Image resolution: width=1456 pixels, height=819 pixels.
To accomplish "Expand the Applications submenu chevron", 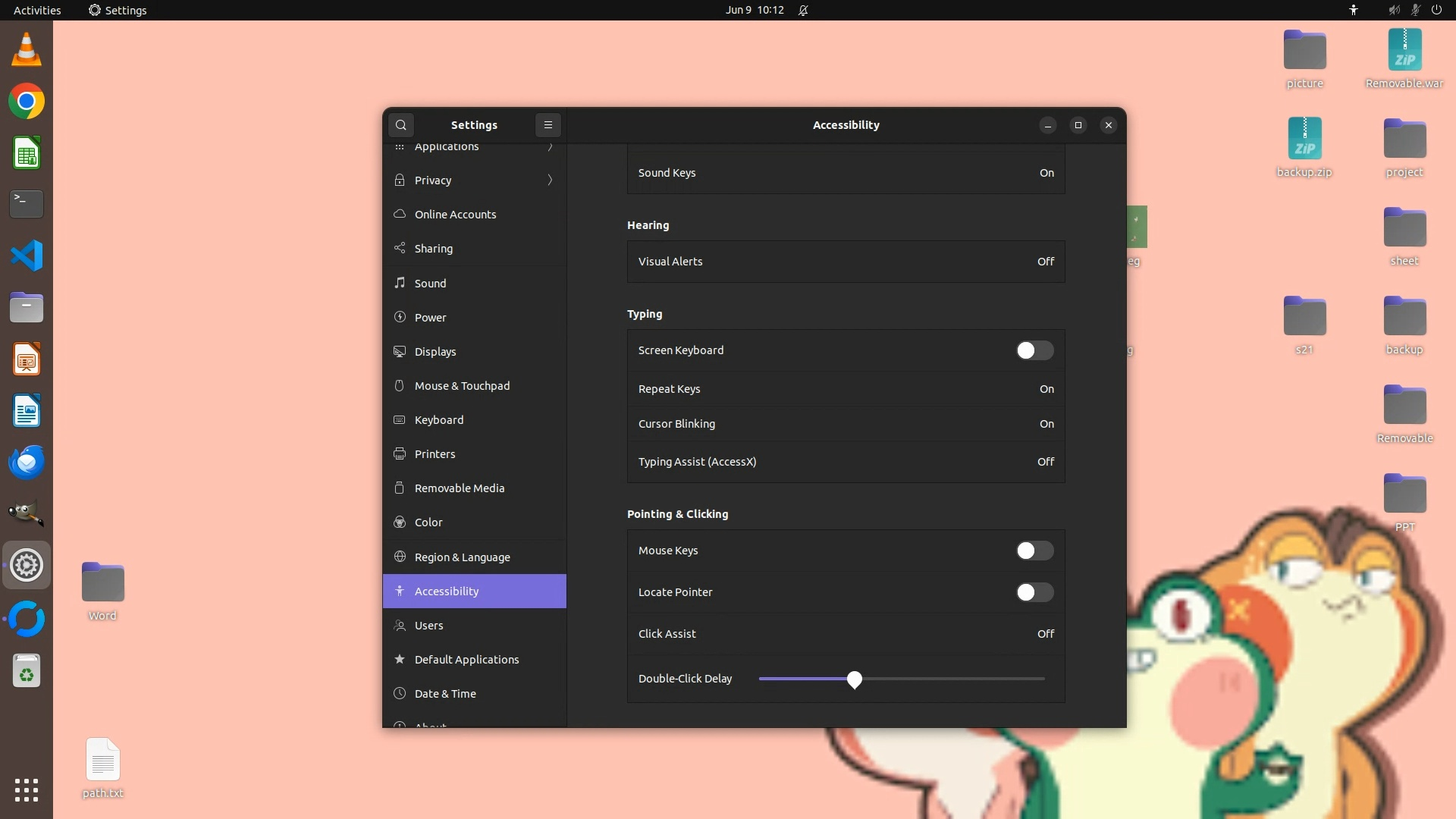I will (x=550, y=147).
